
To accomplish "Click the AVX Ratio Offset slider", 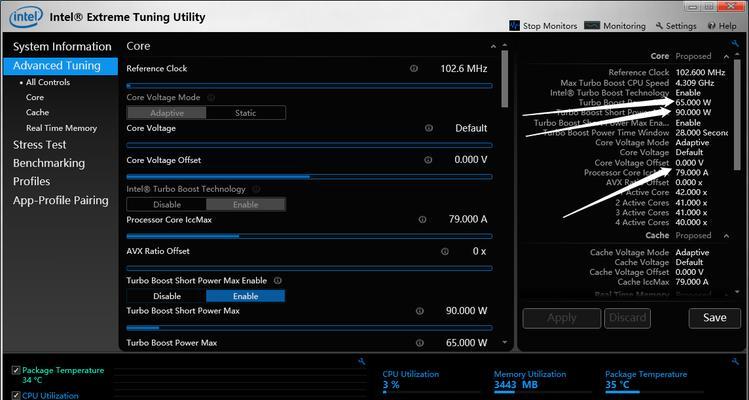I will (309, 268).
